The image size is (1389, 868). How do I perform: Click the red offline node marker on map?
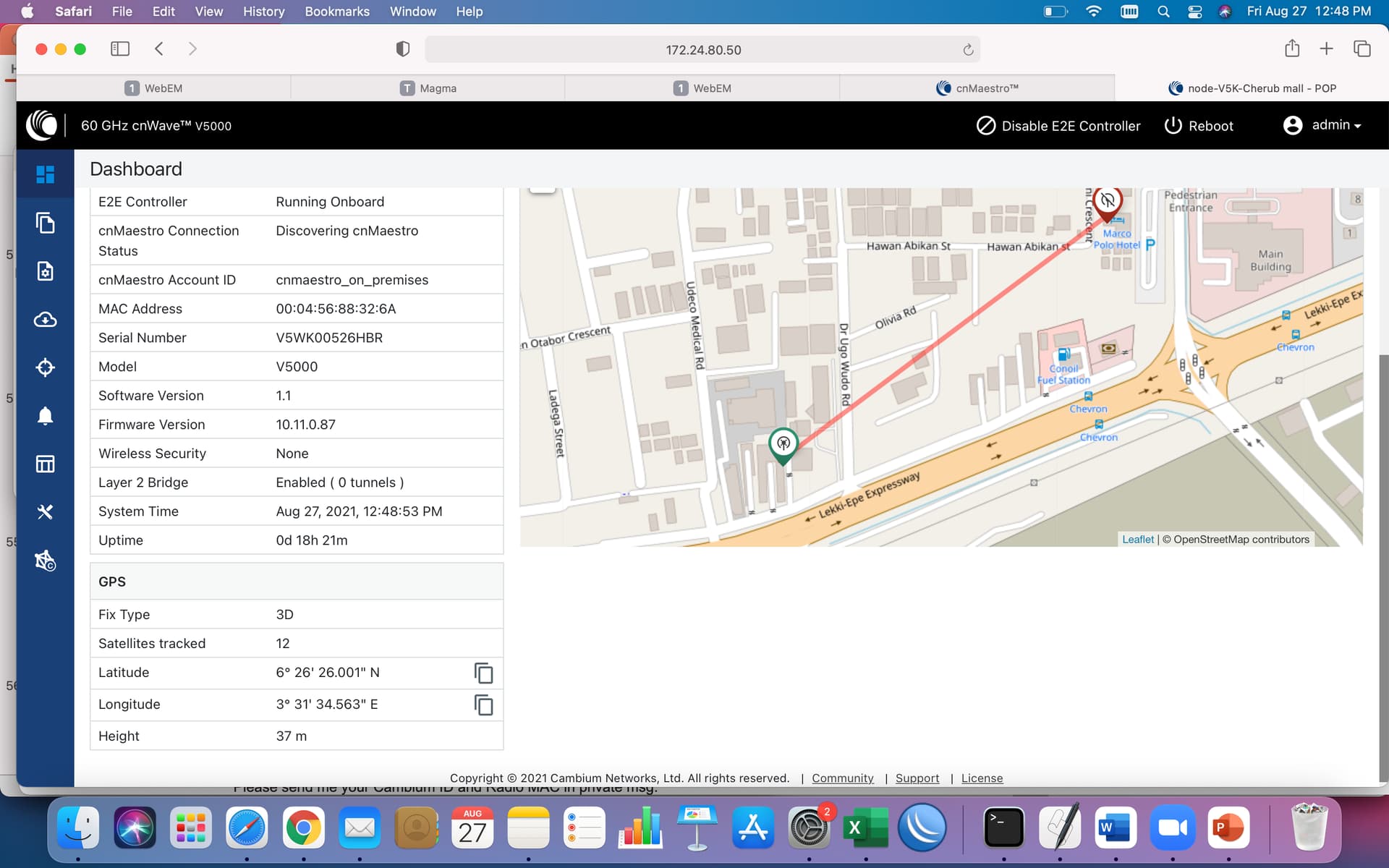pos(1107,203)
